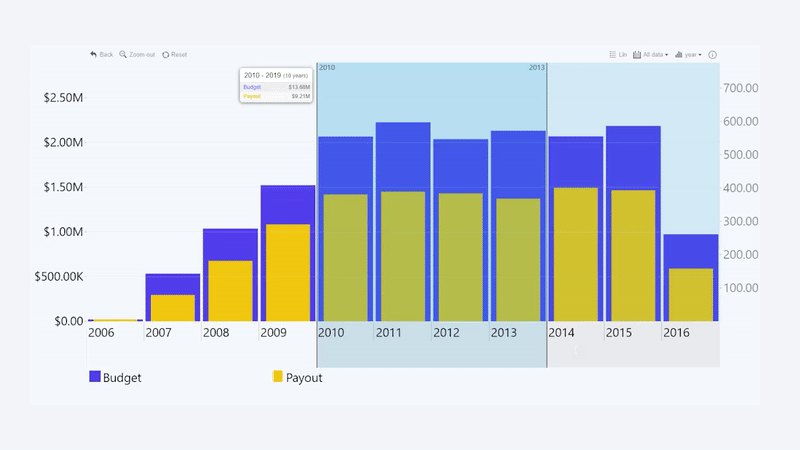Click the 2014 Payout yellow bar

(576, 255)
